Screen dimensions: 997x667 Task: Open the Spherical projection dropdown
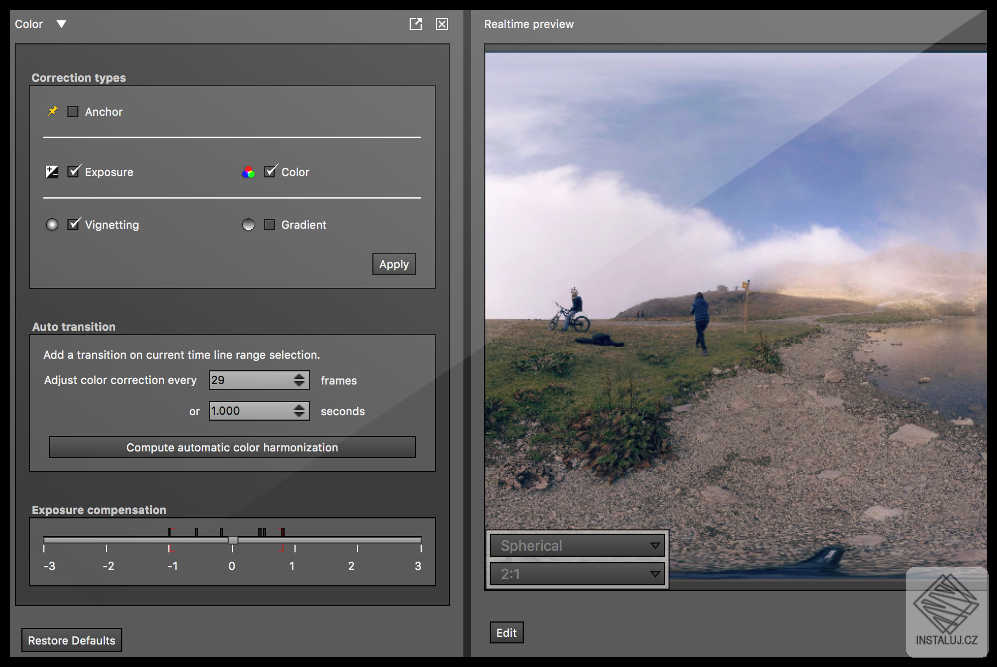[x=577, y=546]
